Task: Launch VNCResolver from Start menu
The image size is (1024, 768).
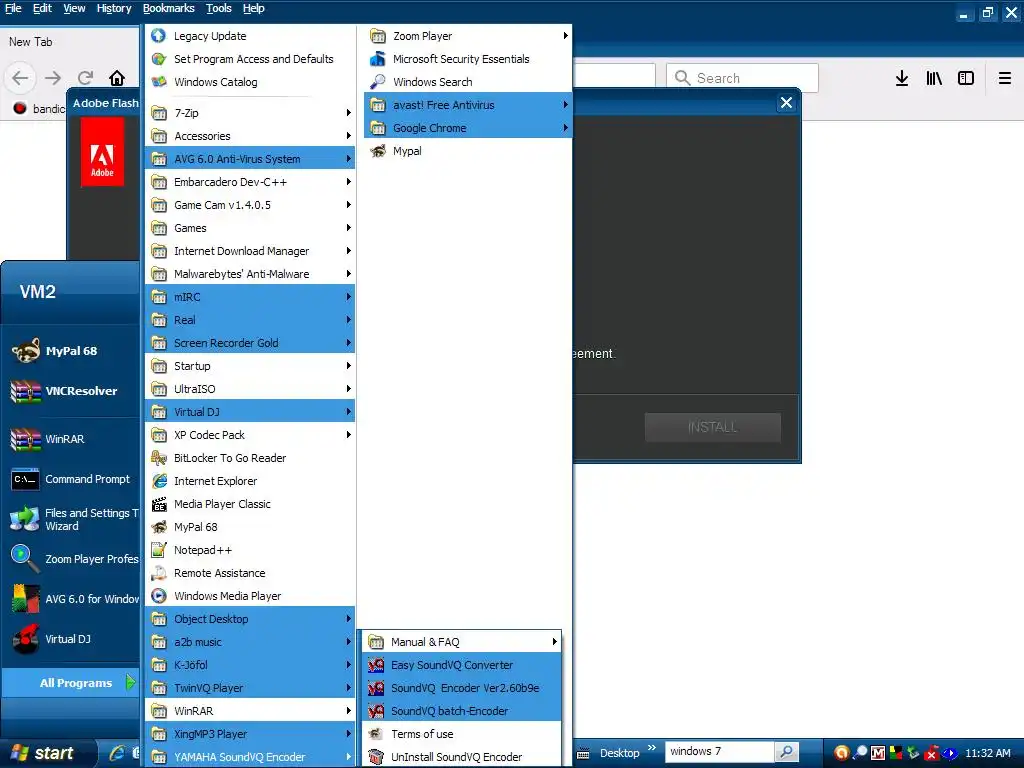Action: (71, 391)
